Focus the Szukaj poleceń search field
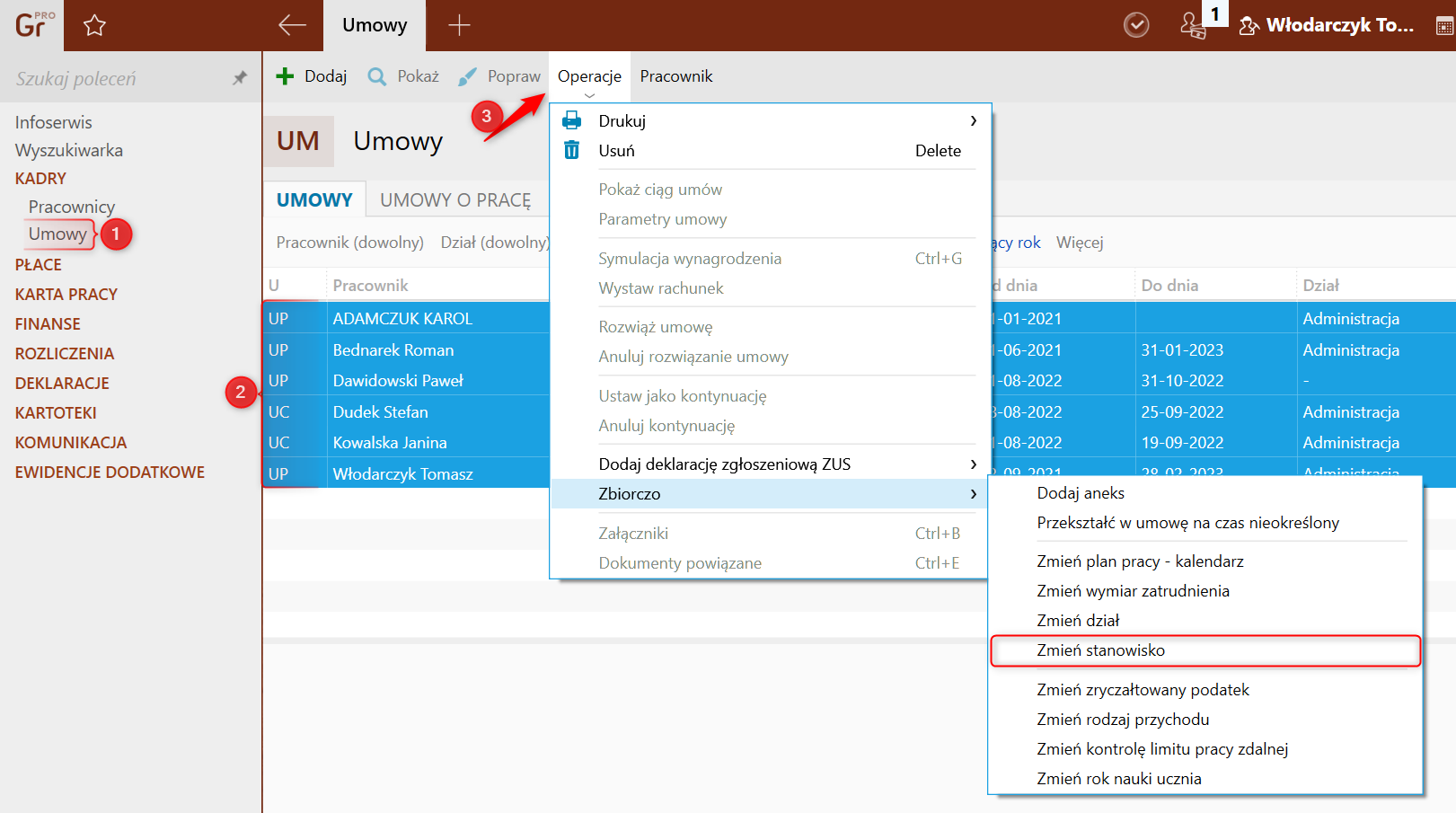Screen dimensions: 1456x813 [x=117, y=78]
